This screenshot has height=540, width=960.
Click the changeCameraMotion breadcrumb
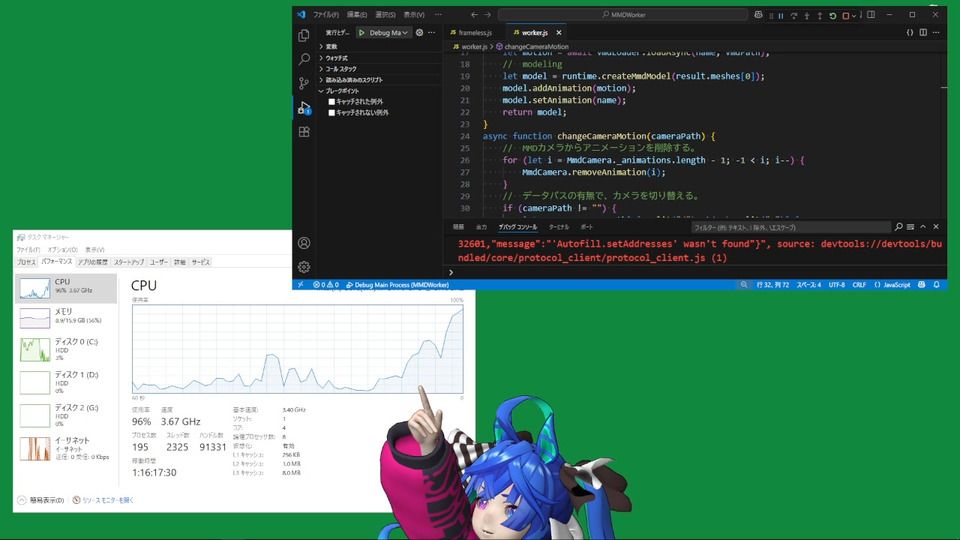(x=531, y=47)
